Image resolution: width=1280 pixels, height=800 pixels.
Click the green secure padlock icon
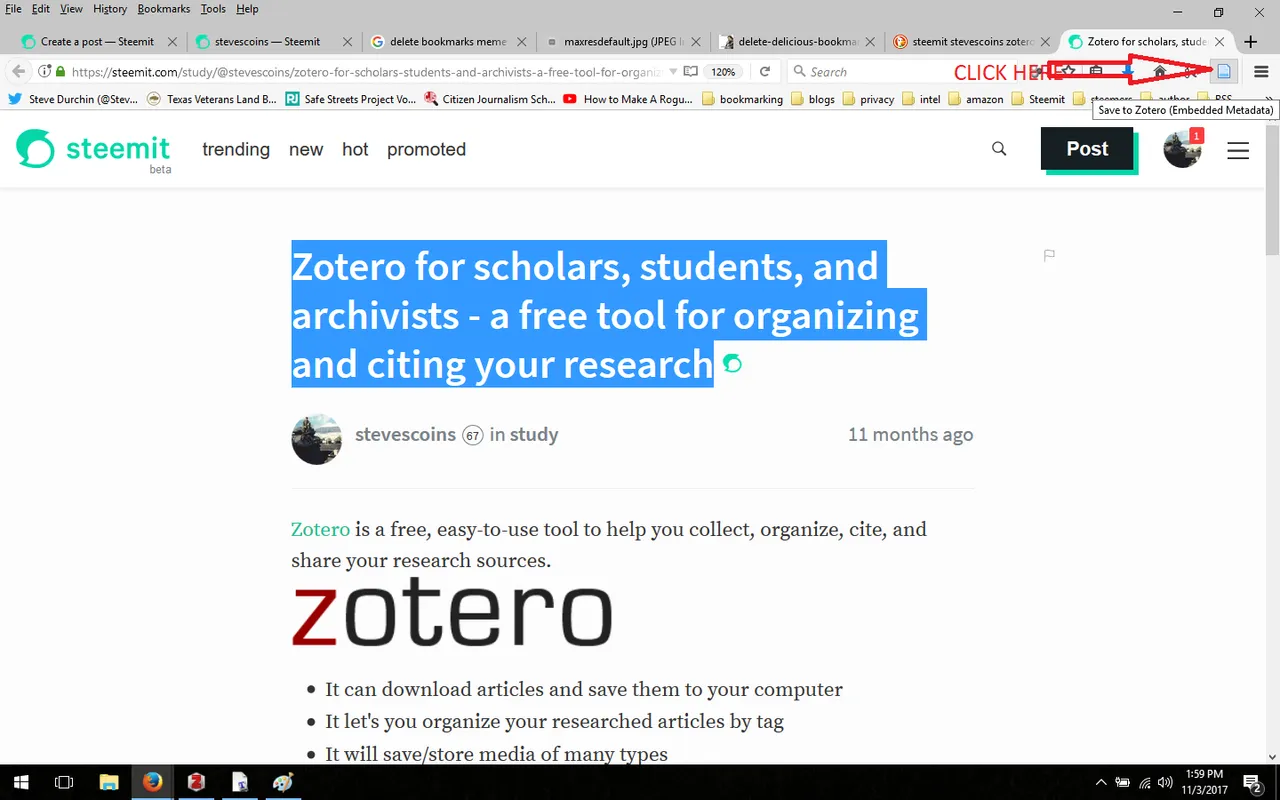[60, 72]
